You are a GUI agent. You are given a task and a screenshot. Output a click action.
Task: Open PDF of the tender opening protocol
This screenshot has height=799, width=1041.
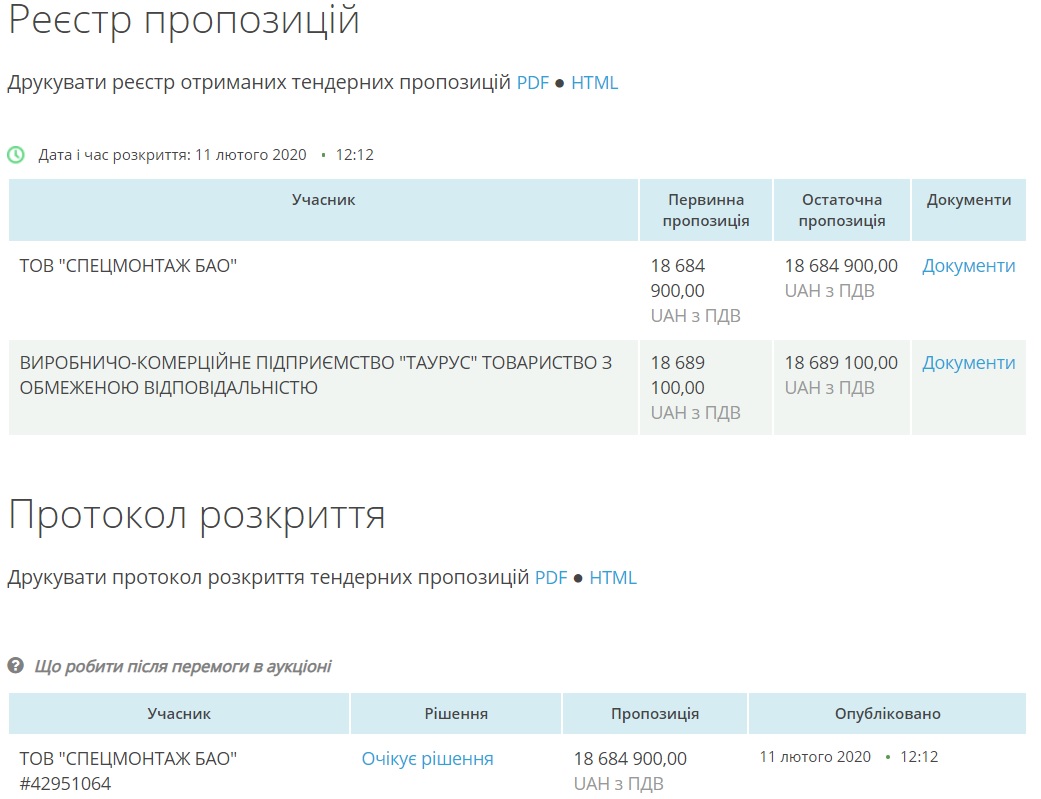point(551,578)
